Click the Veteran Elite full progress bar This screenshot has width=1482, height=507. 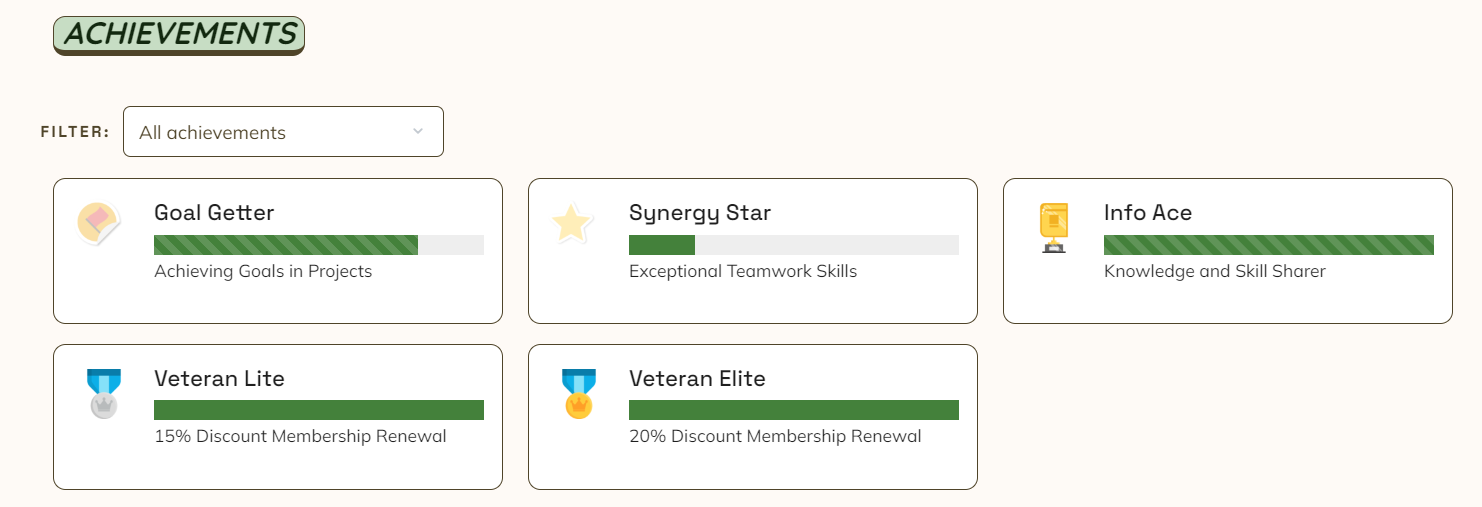(x=794, y=410)
